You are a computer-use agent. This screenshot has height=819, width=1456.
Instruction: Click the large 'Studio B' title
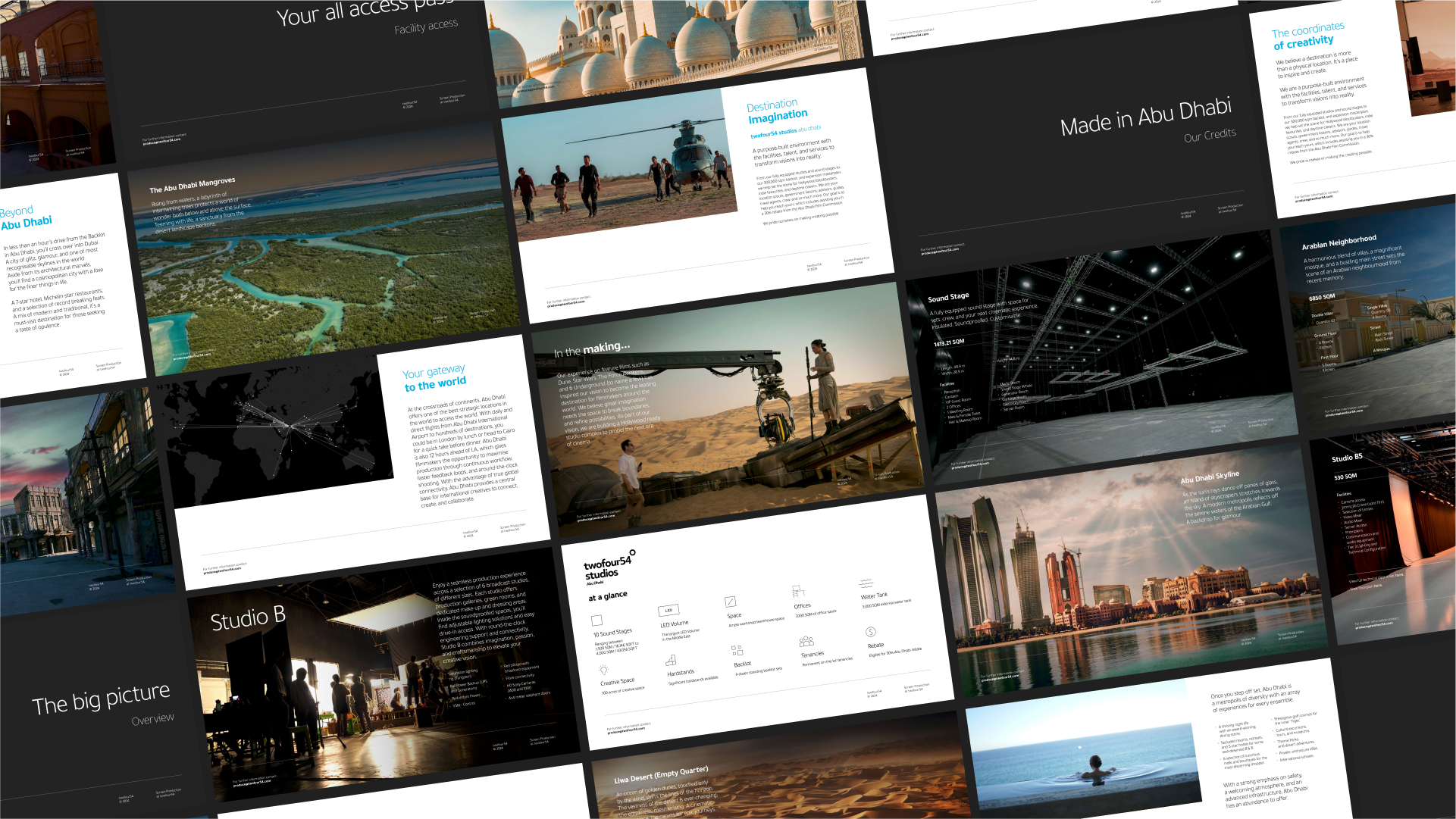248,618
